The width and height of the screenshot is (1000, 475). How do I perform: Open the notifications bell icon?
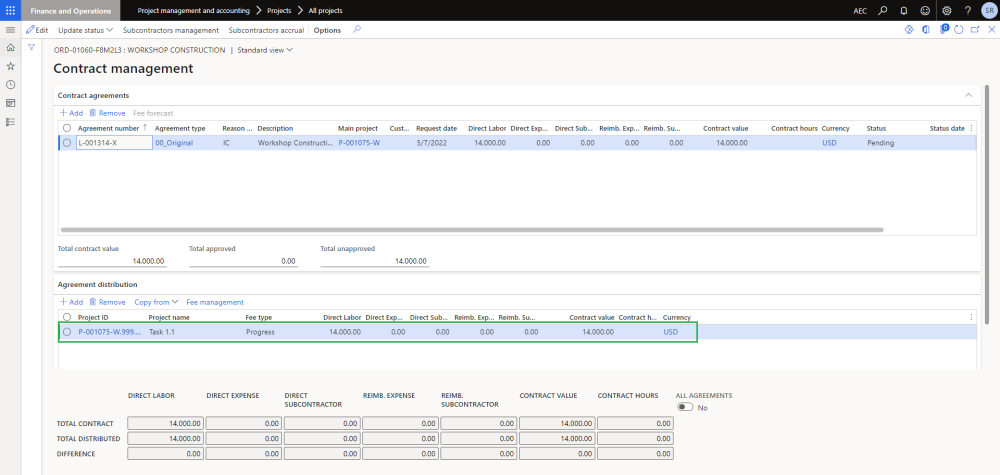pyautogui.click(x=904, y=10)
